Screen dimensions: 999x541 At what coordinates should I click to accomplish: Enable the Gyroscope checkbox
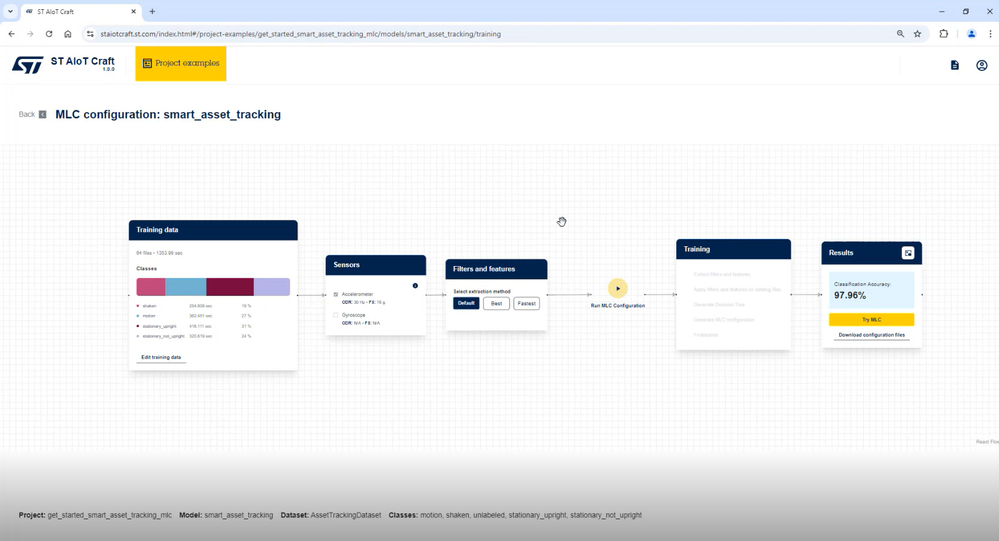click(336, 315)
